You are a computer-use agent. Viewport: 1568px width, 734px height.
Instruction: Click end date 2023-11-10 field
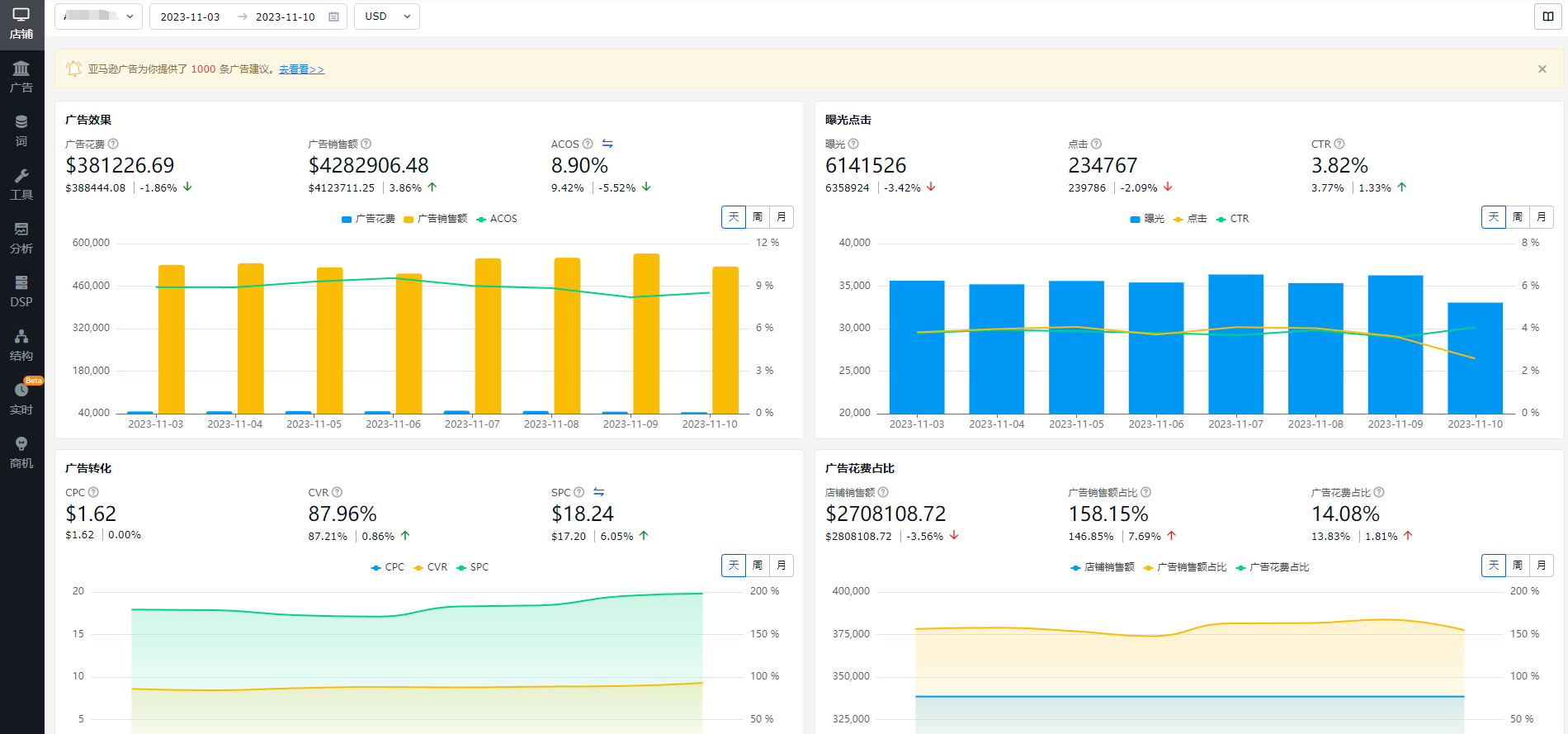[286, 17]
